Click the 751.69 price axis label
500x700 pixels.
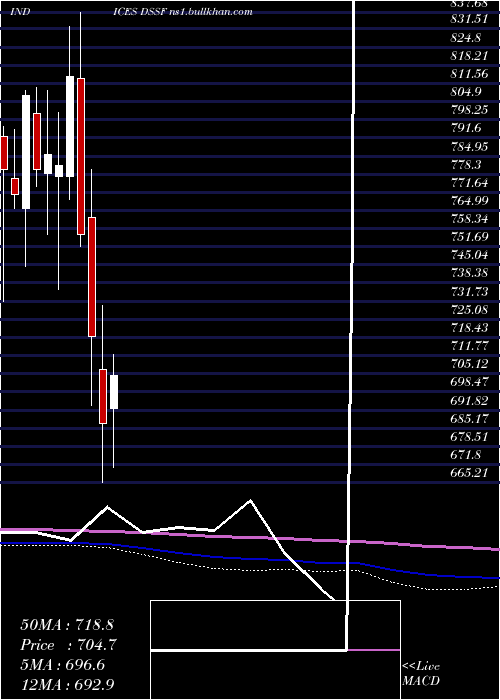click(x=470, y=236)
